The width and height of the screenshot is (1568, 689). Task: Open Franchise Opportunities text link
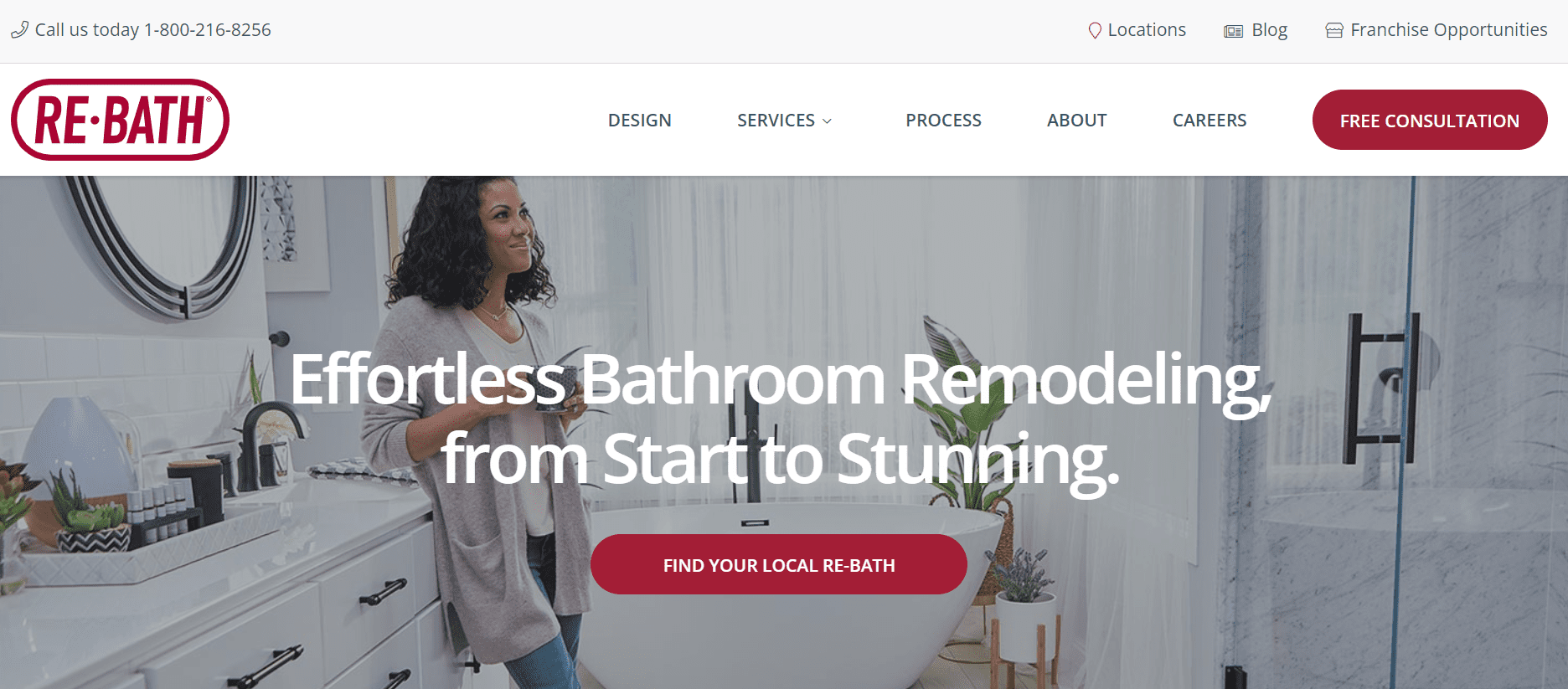point(1449,30)
